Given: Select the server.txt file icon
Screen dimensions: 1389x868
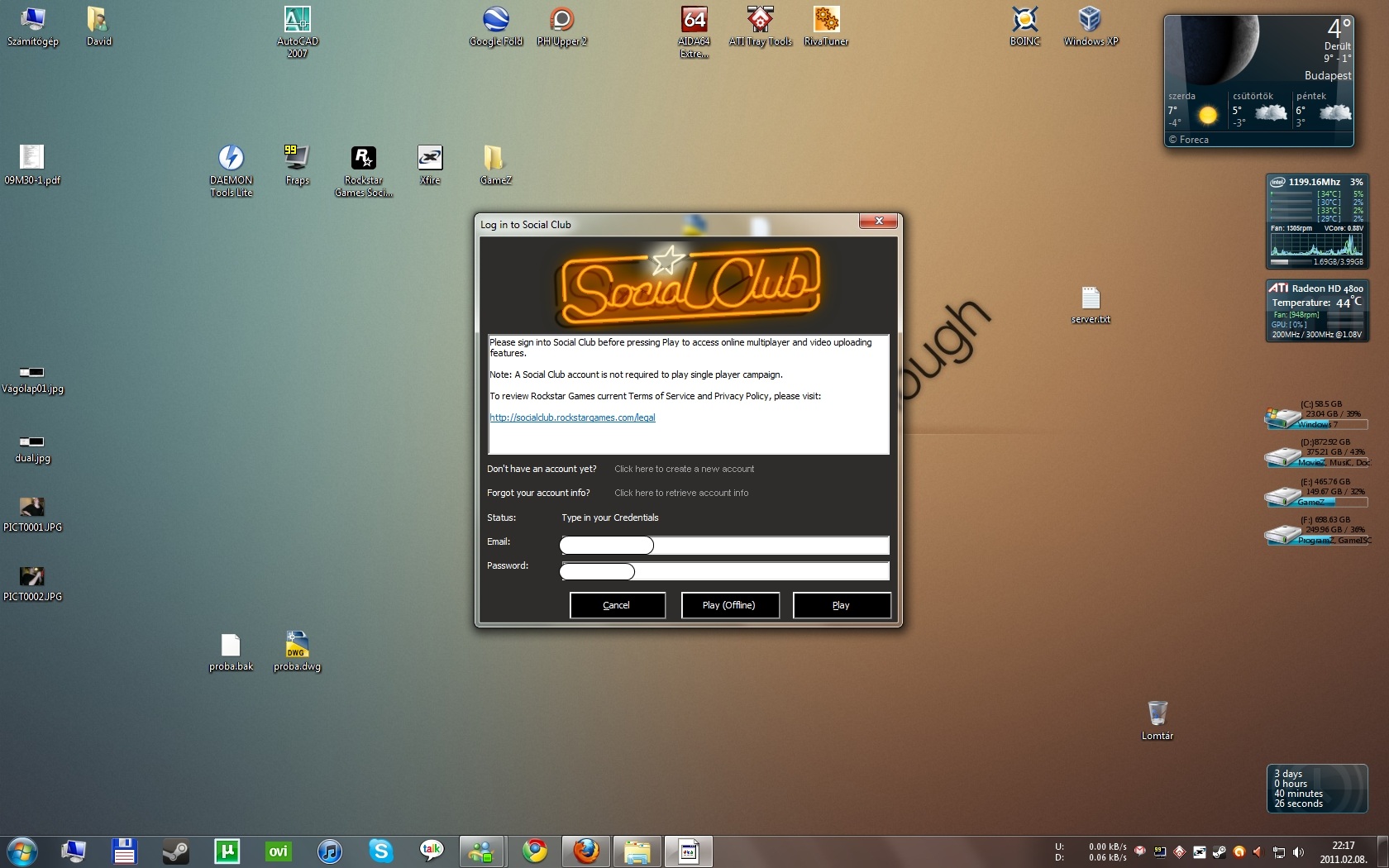Looking at the screenshot, I should pyautogui.click(x=1091, y=304).
